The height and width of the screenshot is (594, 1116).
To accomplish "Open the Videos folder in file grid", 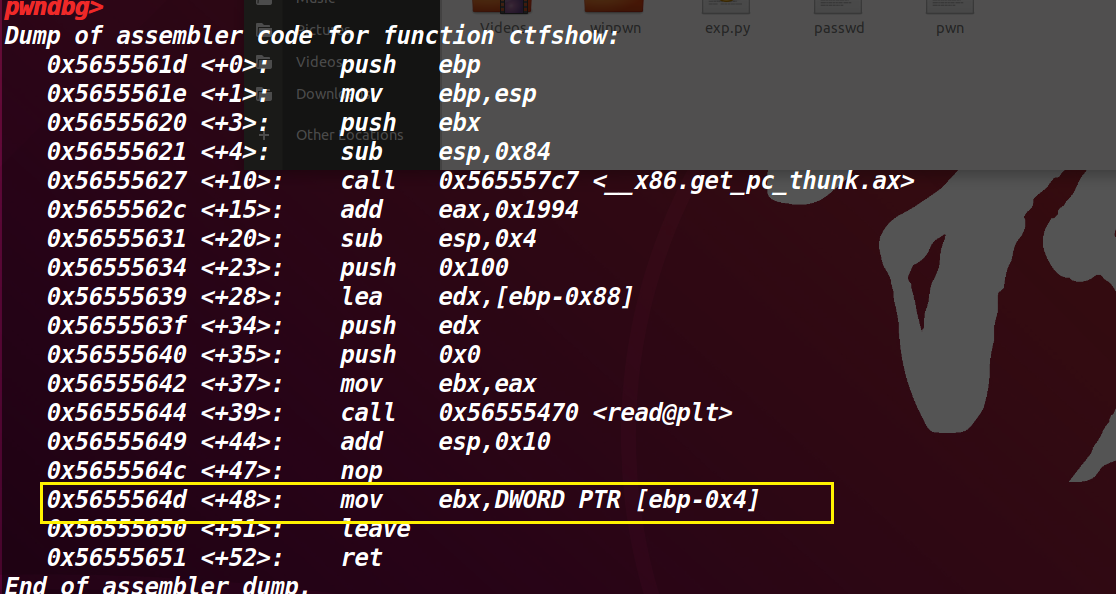I will click(x=503, y=12).
